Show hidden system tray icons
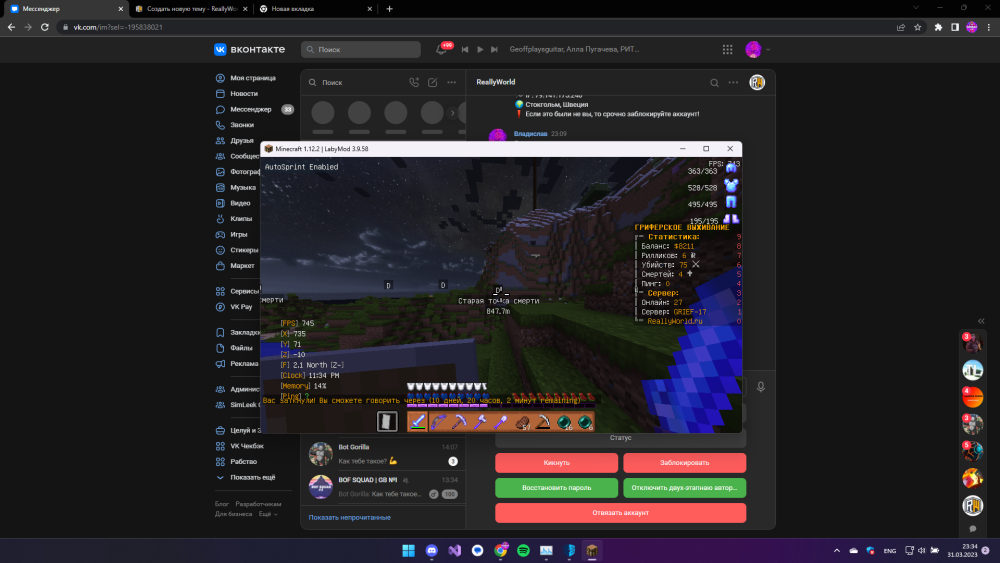Image resolution: width=1000 pixels, height=563 pixels. (x=837, y=551)
